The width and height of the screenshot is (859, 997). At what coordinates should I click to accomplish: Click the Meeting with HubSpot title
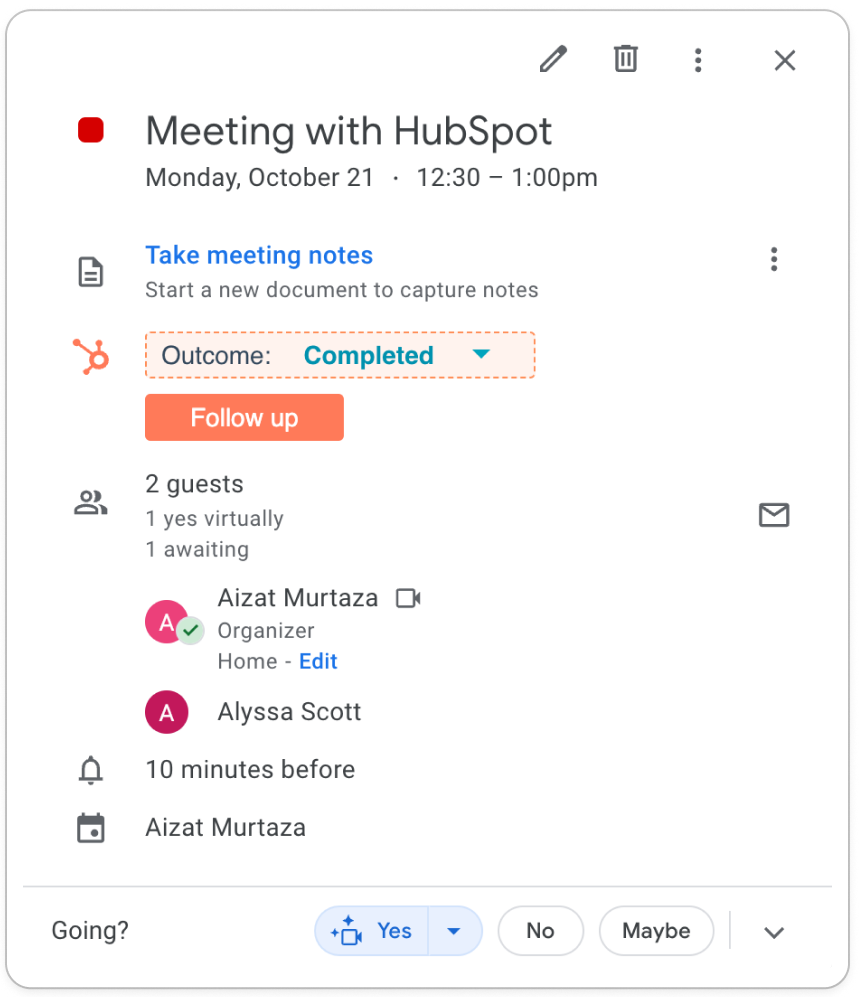(348, 131)
